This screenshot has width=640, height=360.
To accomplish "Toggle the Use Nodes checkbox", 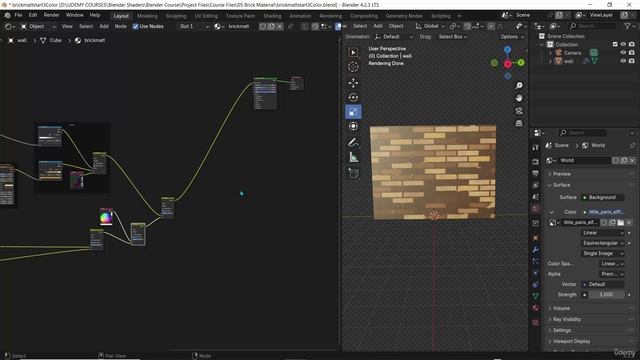I will 136,27.
